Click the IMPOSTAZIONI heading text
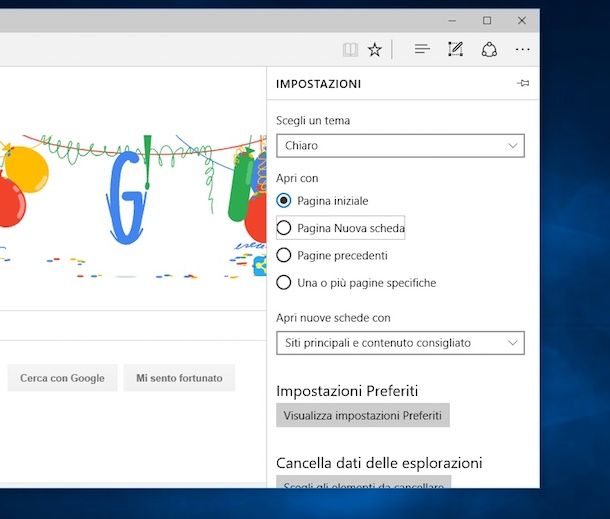This screenshot has width=610, height=519. coord(319,84)
